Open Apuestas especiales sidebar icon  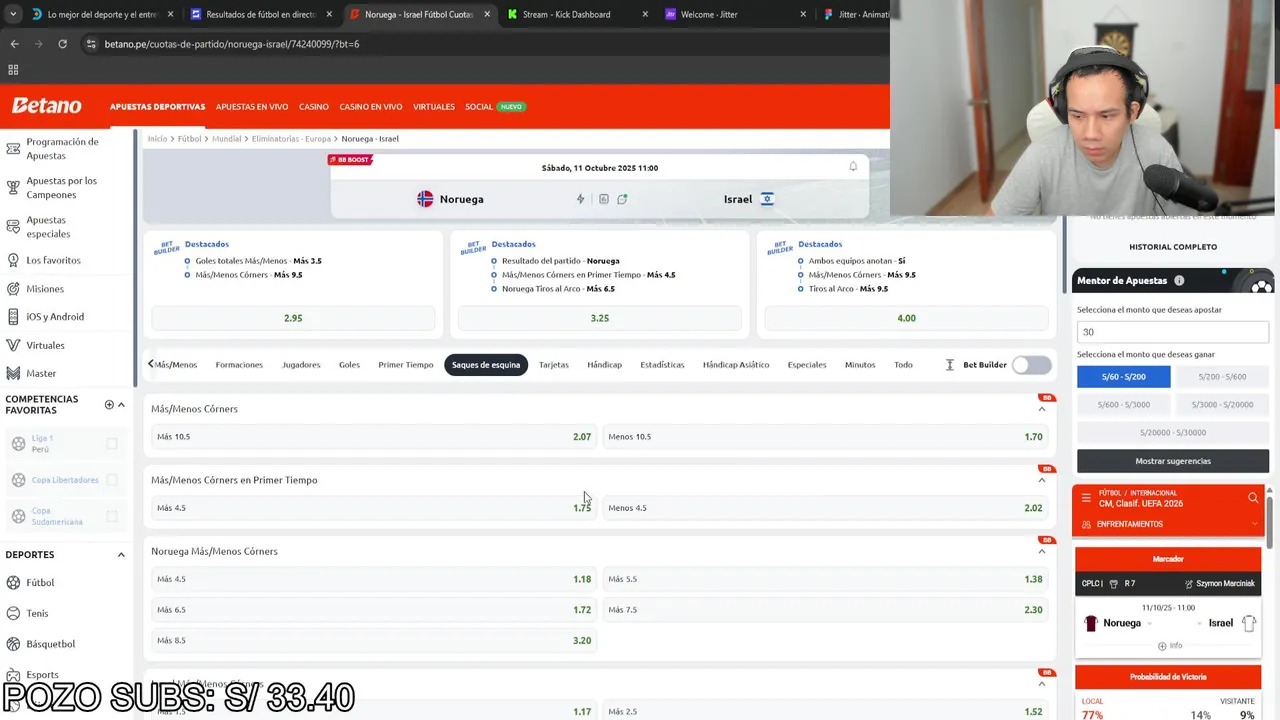tap(13, 227)
